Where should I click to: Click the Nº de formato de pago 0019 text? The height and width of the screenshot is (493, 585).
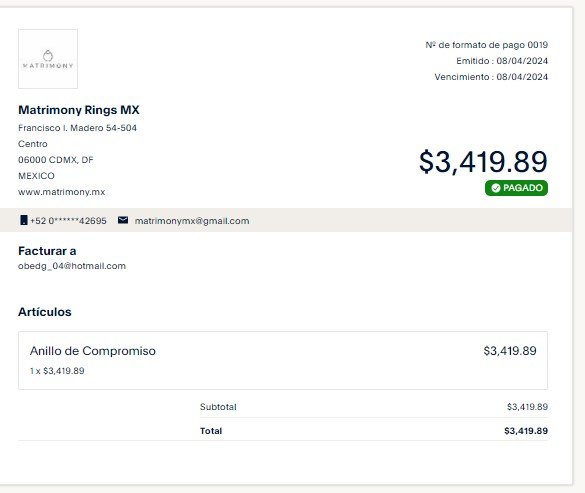tap(487, 45)
